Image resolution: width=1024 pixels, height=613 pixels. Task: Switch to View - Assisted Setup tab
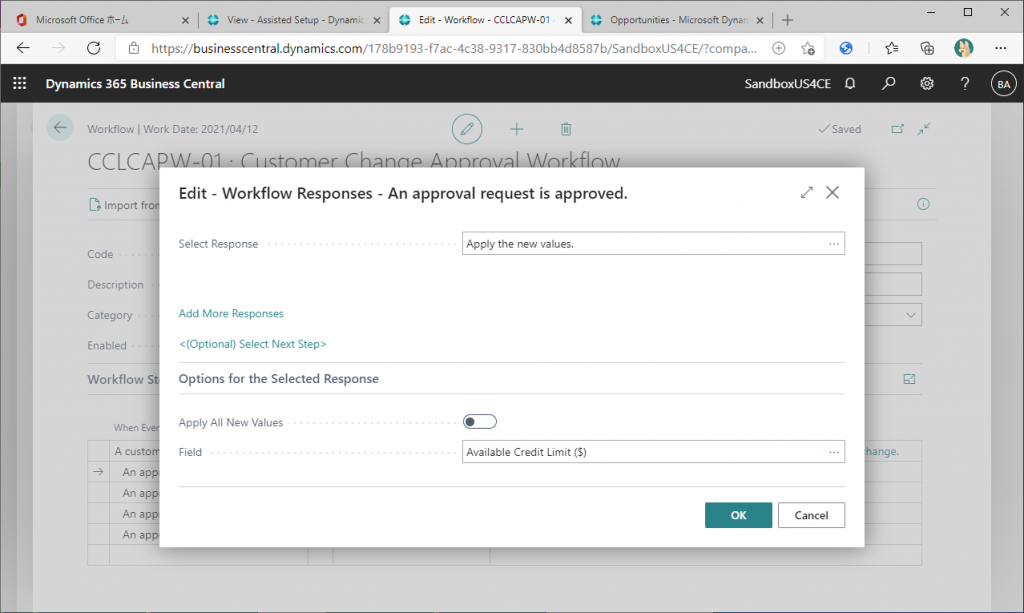pos(295,20)
